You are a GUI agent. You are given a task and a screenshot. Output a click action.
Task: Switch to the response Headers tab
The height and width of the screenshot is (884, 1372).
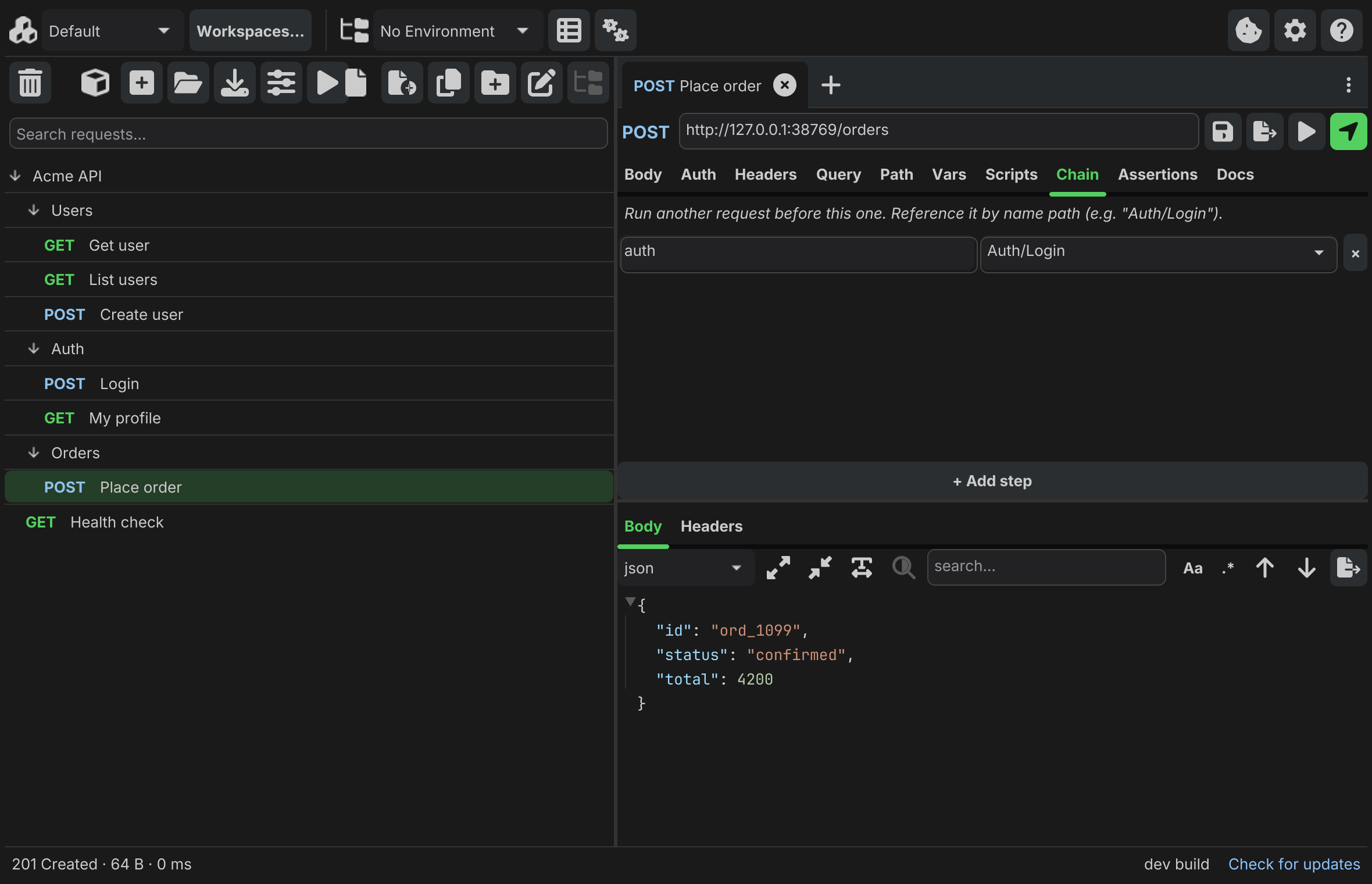(x=711, y=526)
